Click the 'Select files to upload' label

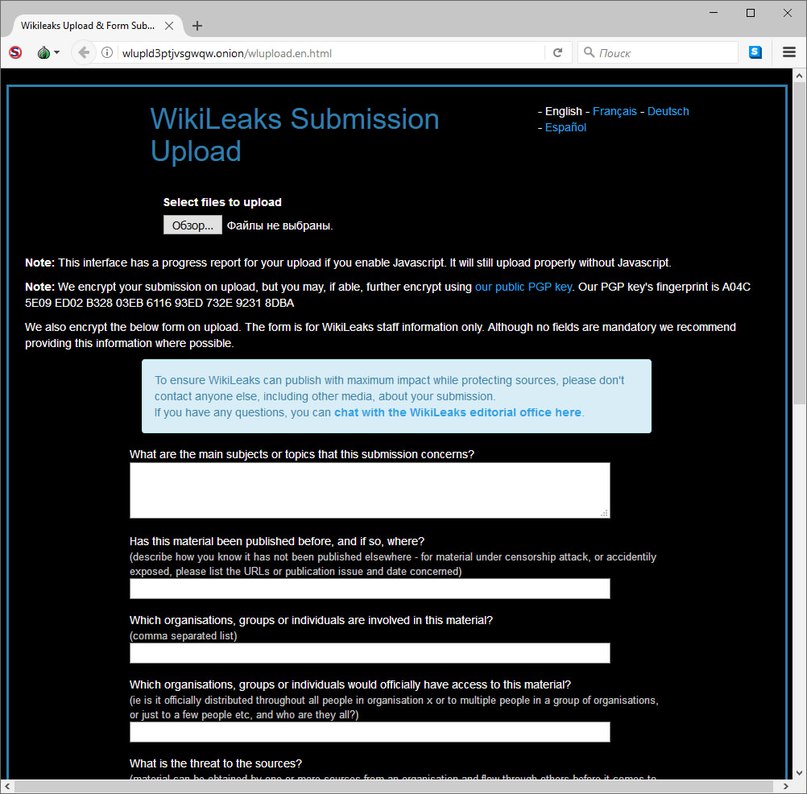(222, 202)
